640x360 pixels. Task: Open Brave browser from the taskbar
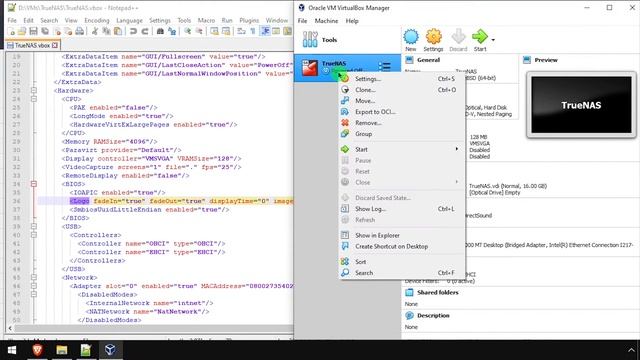click(x=38, y=350)
